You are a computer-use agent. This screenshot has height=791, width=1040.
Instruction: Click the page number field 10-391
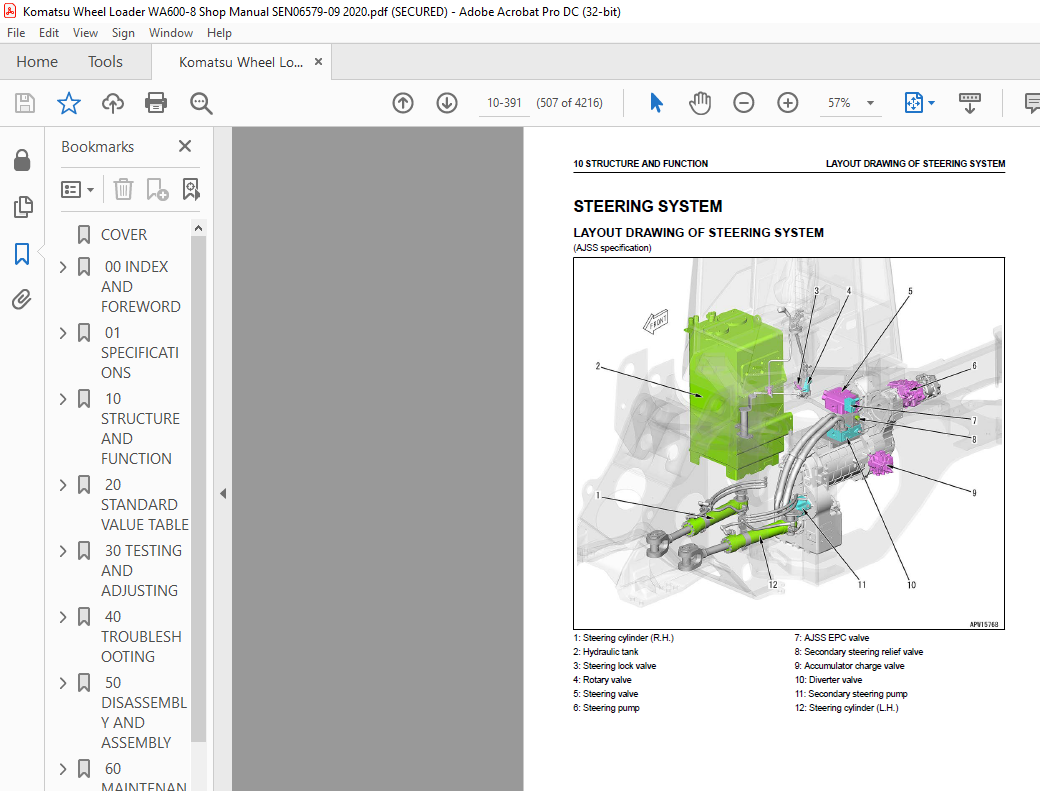pyautogui.click(x=504, y=103)
